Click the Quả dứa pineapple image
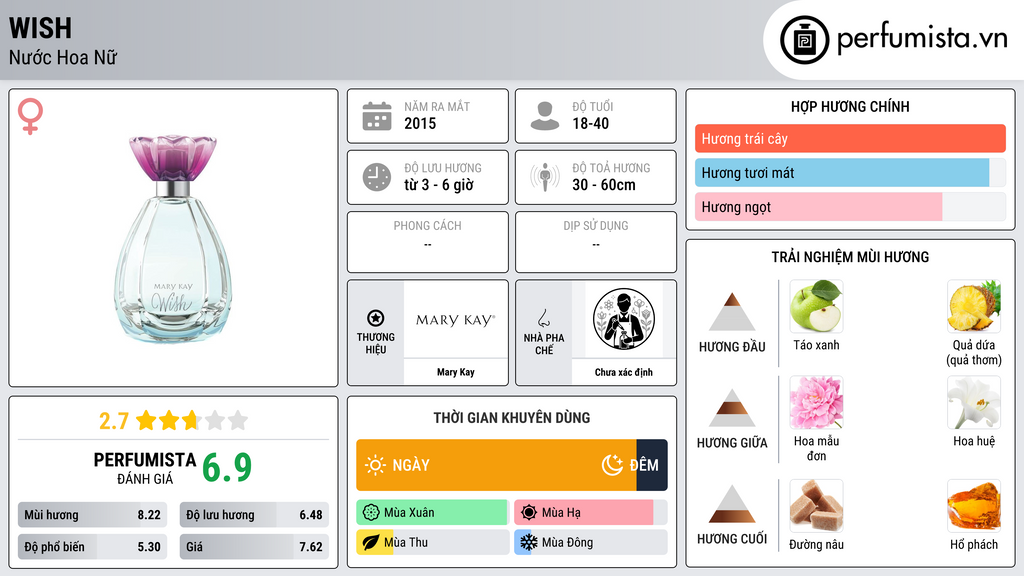Viewport: 1024px width, 576px height. [x=974, y=306]
